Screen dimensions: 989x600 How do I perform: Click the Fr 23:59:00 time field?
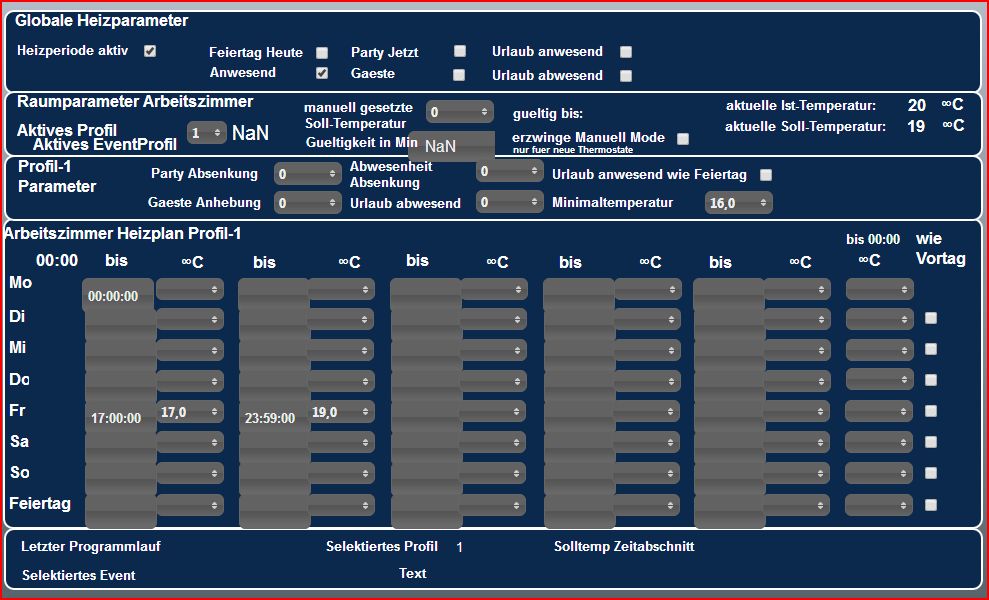click(274, 418)
